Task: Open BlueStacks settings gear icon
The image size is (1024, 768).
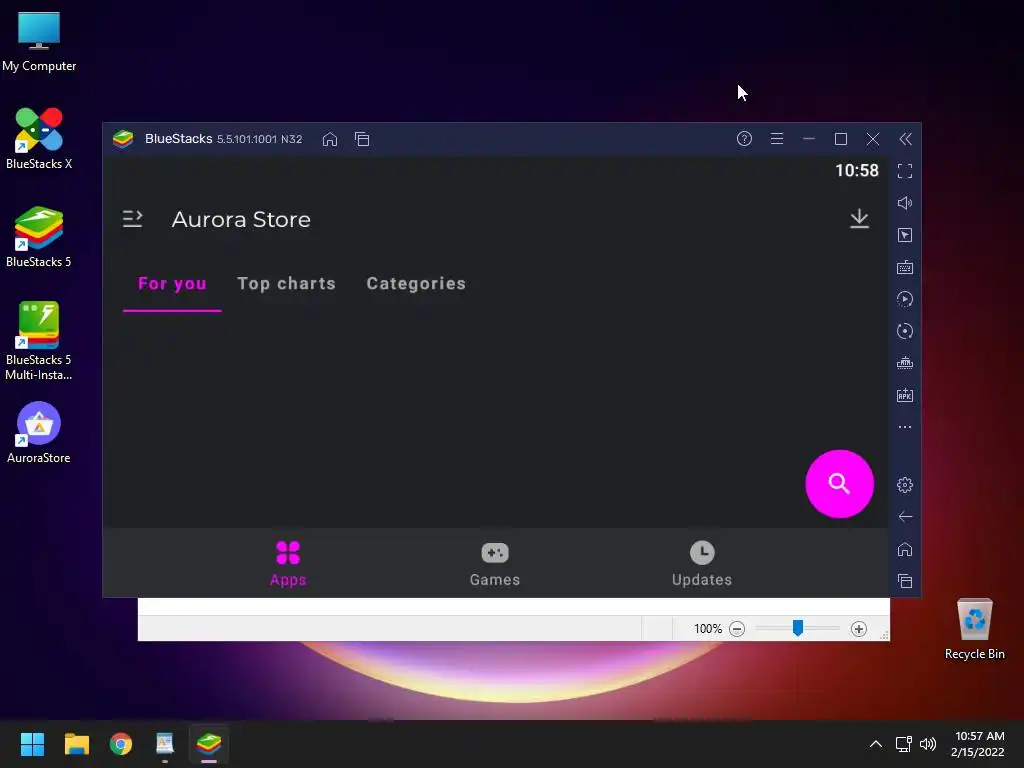Action: pyautogui.click(x=905, y=485)
